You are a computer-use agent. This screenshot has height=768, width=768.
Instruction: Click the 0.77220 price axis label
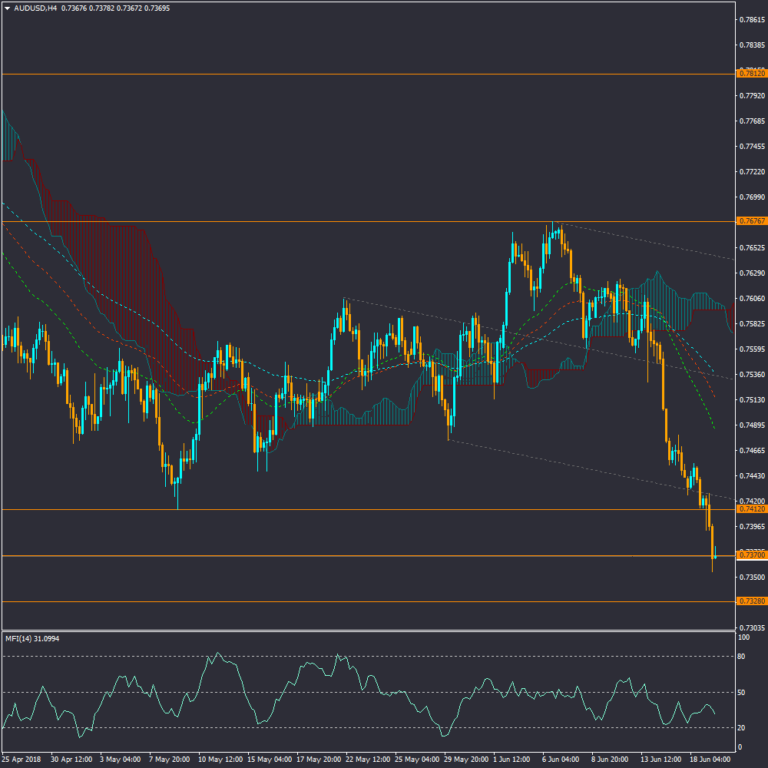(x=752, y=172)
